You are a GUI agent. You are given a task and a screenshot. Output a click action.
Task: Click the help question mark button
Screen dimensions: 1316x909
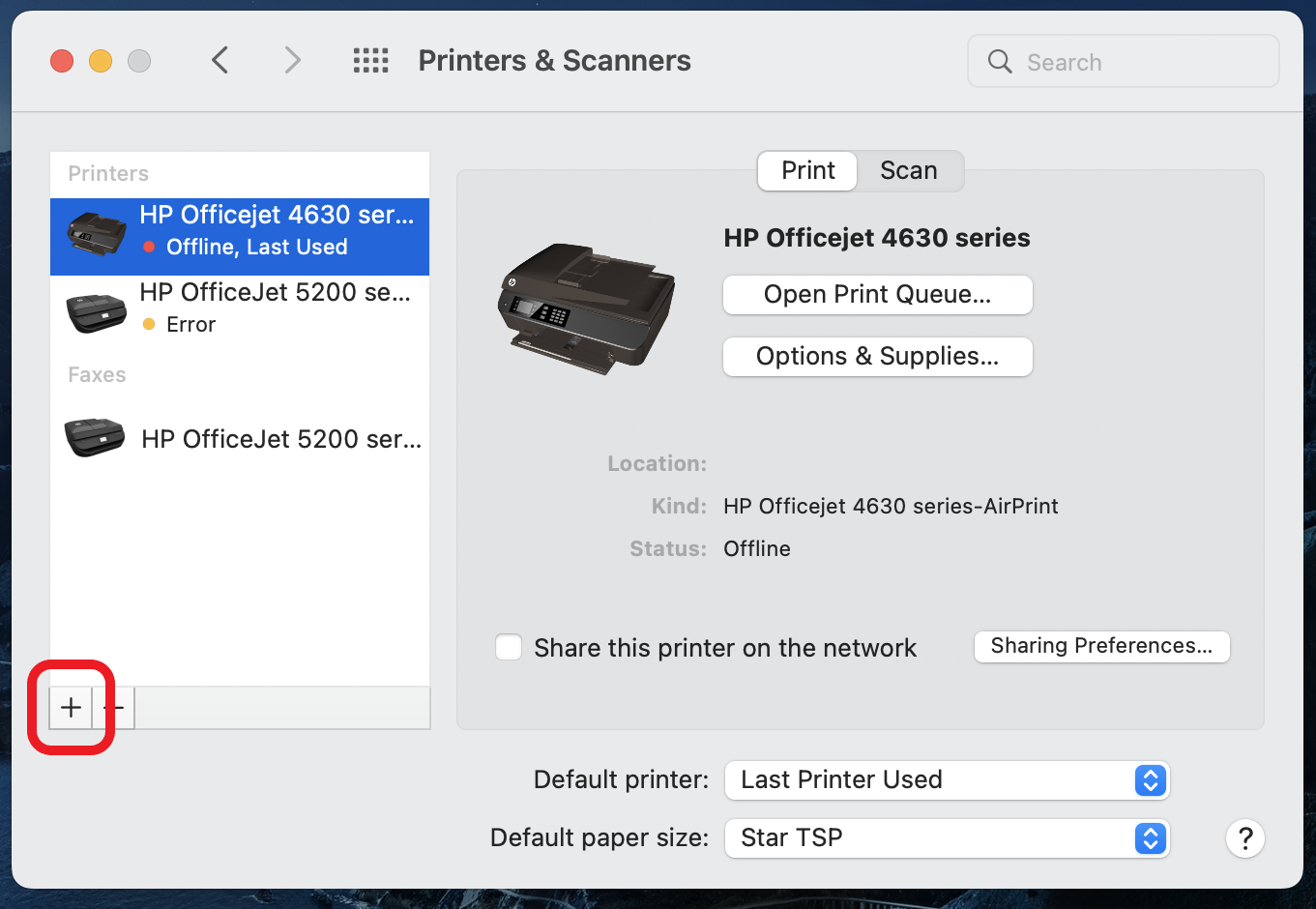click(x=1245, y=838)
